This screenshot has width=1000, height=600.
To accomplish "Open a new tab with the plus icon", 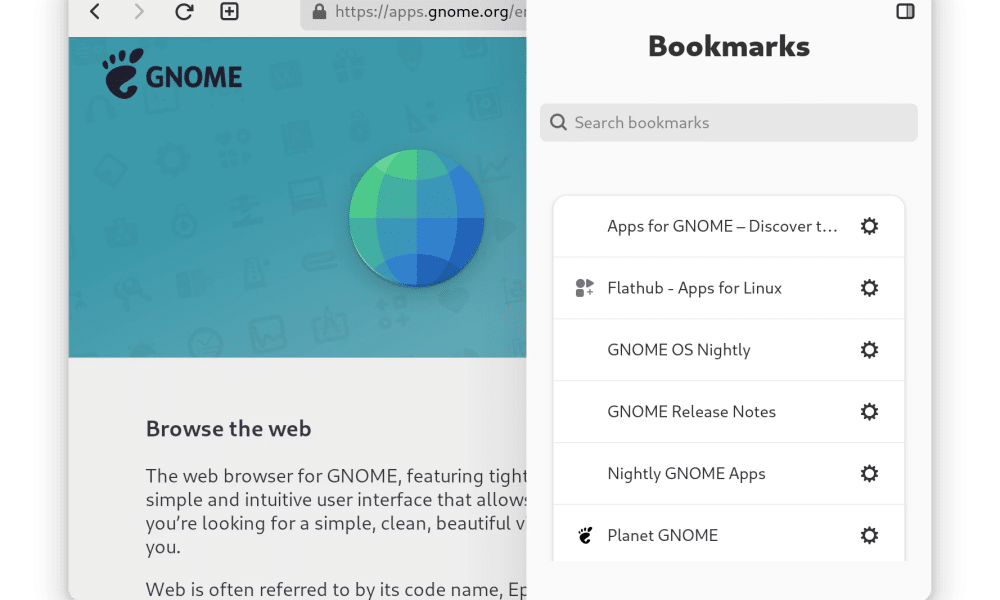I will (x=230, y=11).
